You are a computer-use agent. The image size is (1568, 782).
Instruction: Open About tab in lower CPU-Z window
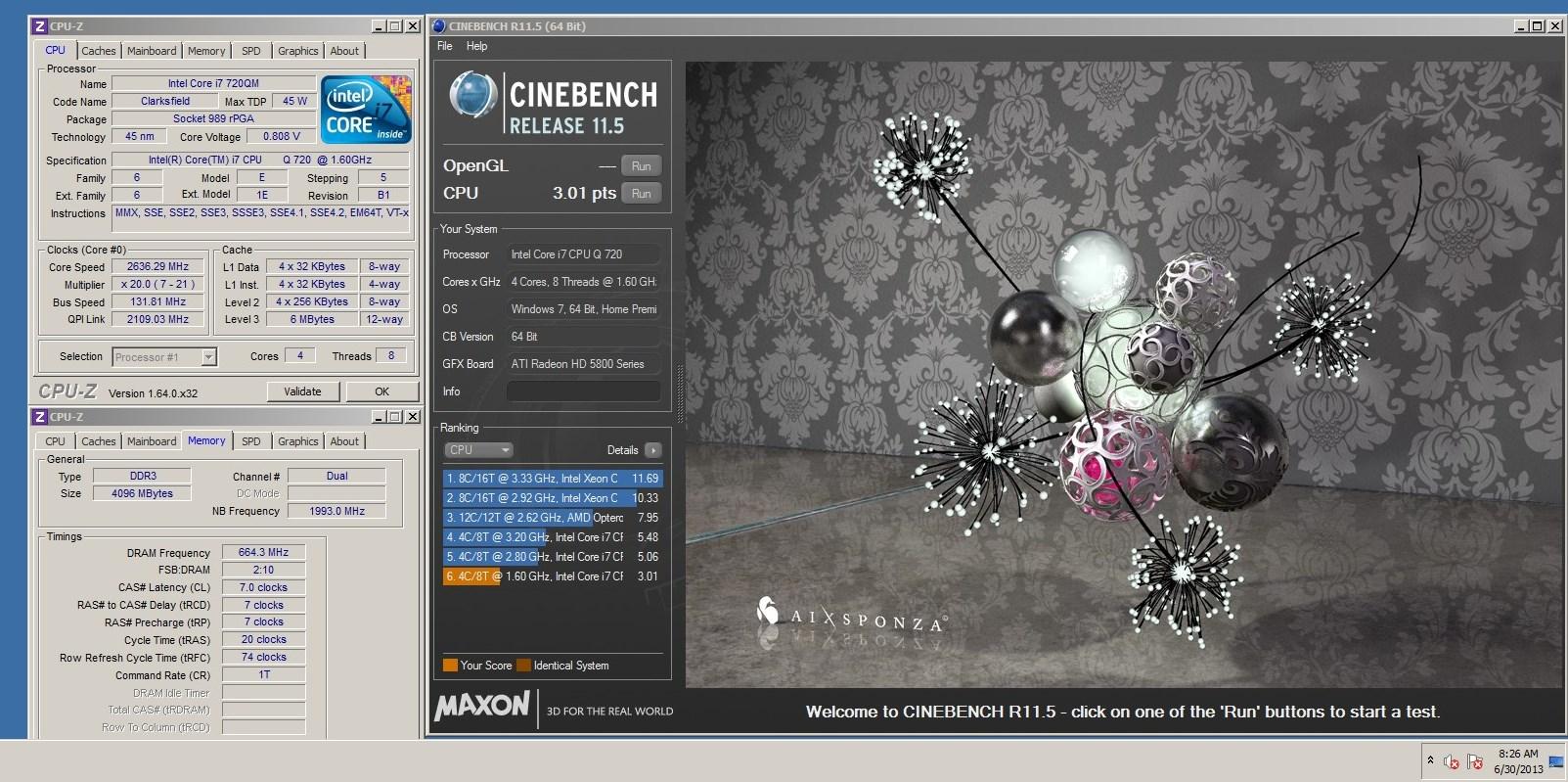tap(344, 441)
